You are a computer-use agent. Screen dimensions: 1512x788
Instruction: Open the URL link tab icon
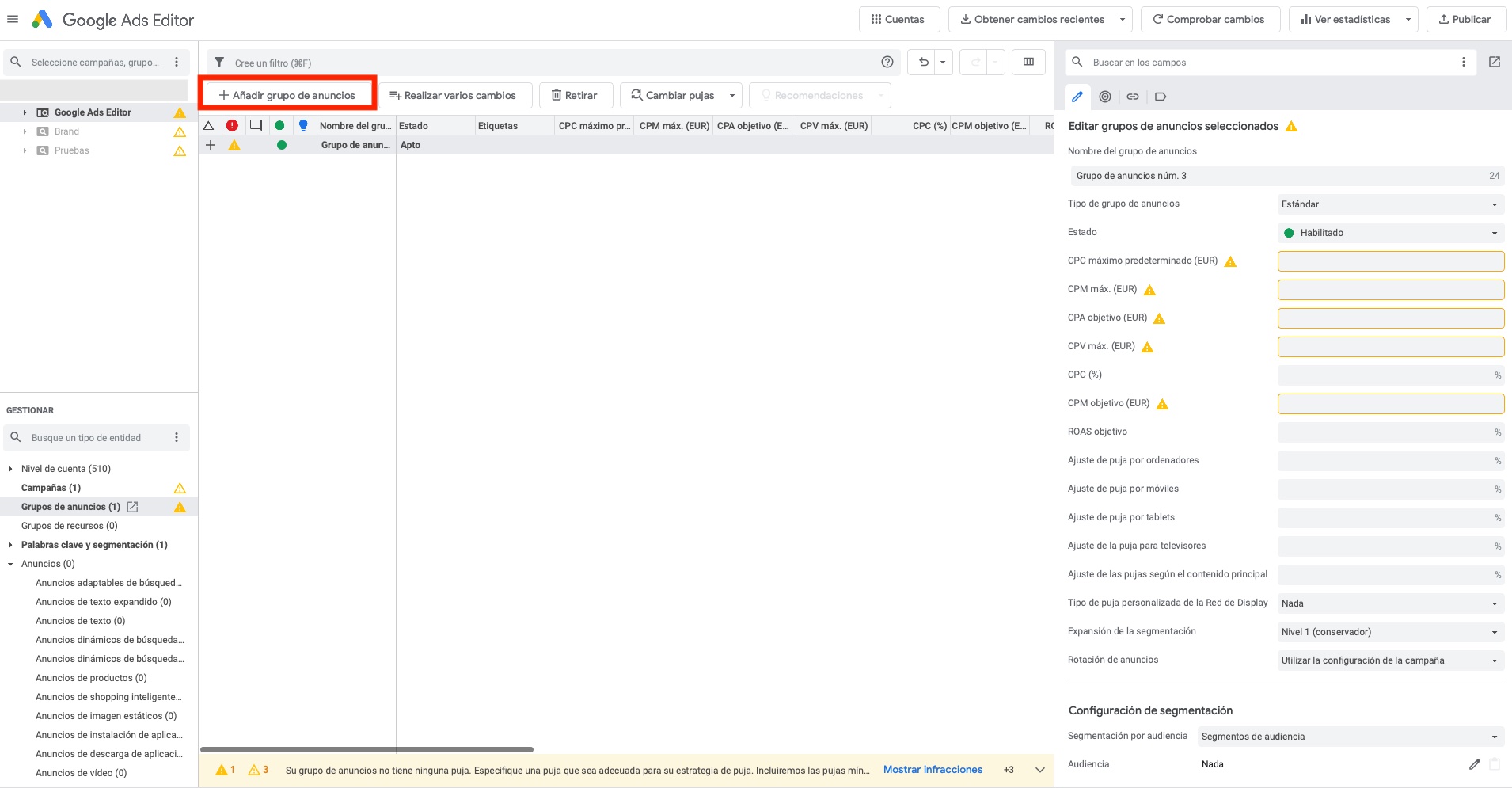1133,97
